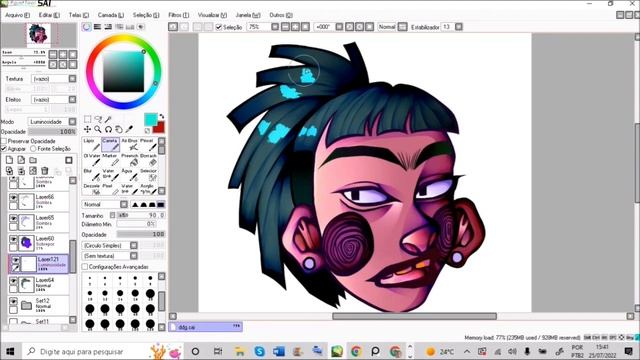Show the RGB slider panel
Image resolution: width=640 pixels, height=360 pixels.
coord(98,27)
